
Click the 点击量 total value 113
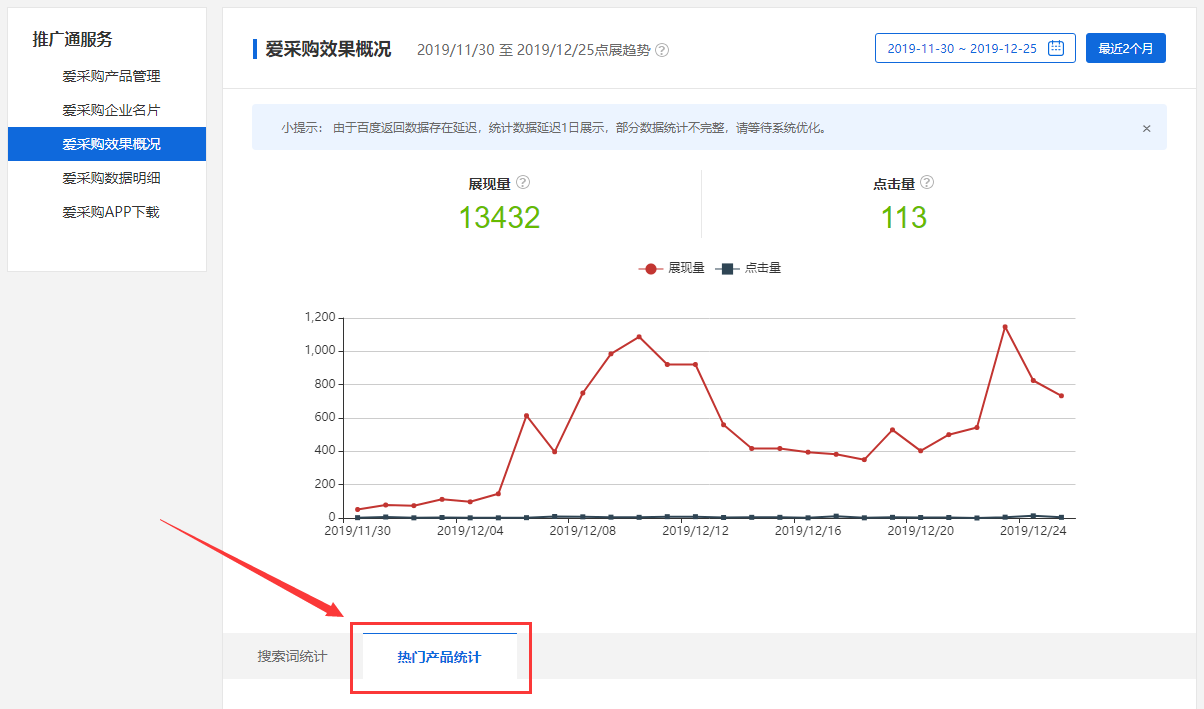click(904, 217)
